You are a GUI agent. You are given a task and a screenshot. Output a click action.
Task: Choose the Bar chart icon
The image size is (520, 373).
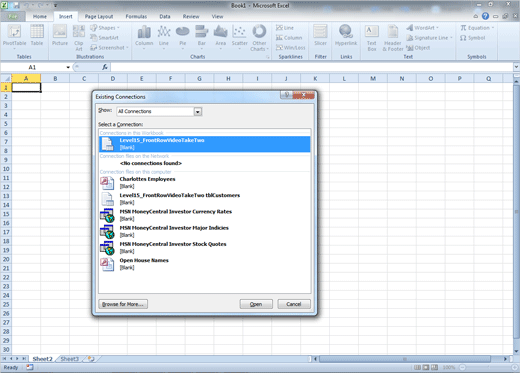(x=202, y=37)
